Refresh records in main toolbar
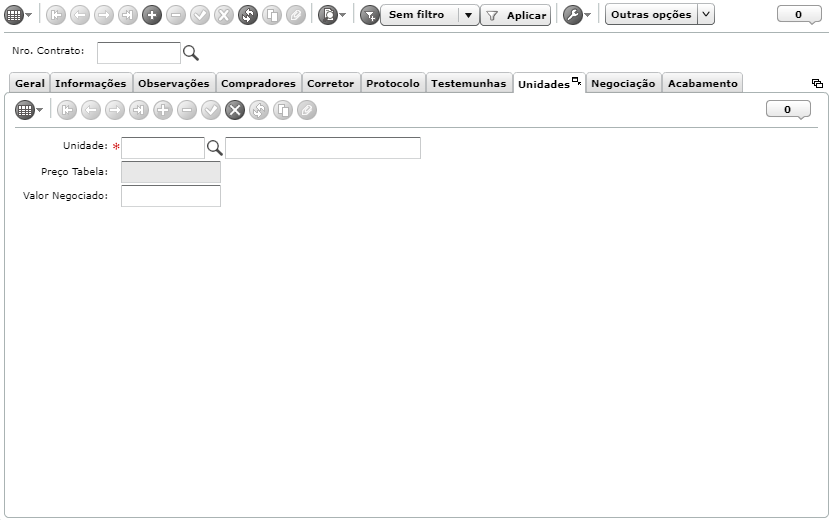The image size is (831, 520). coord(247,15)
